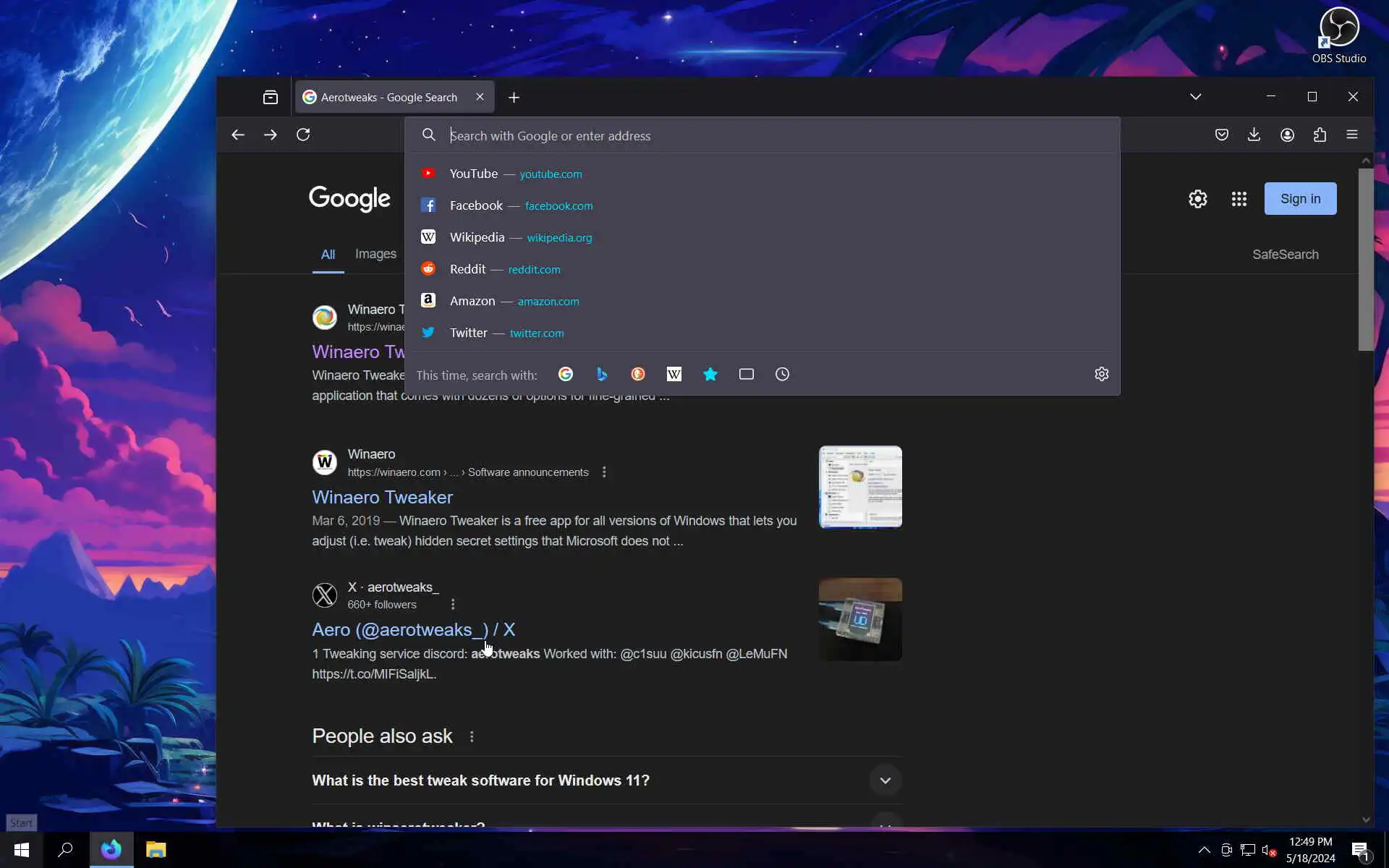This screenshot has height=868, width=1389.
Task: Click the Bing one-off search icon
Action: (x=601, y=374)
